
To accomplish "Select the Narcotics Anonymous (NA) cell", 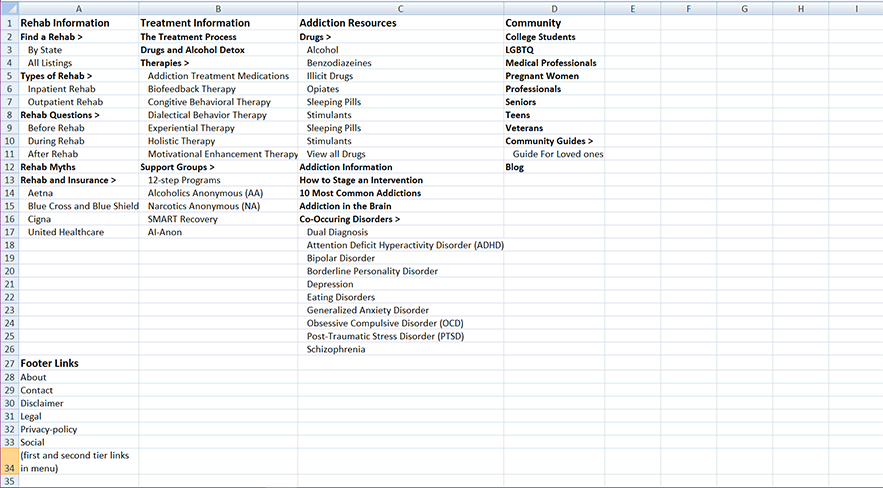I will click(205, 206).
